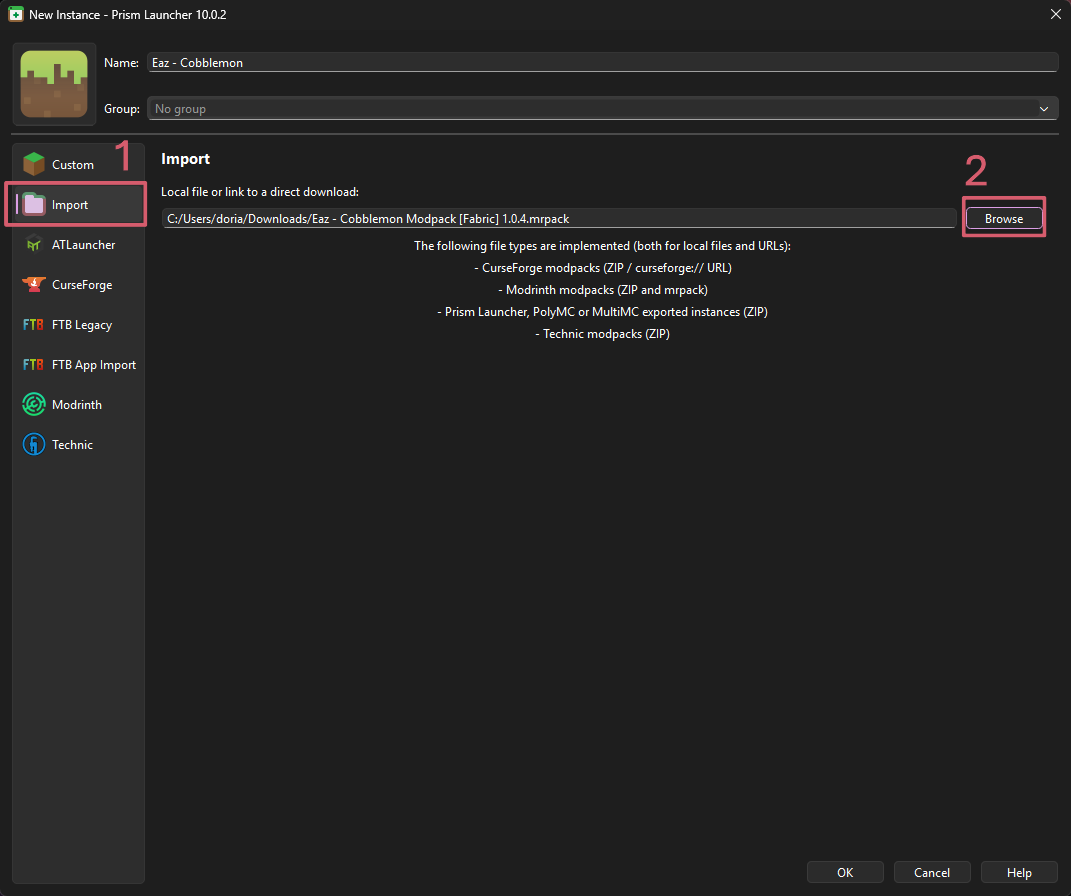The image size is (1071, 896).
Task: Select the green Modrinth wrench icon
Action: (34, 404)
